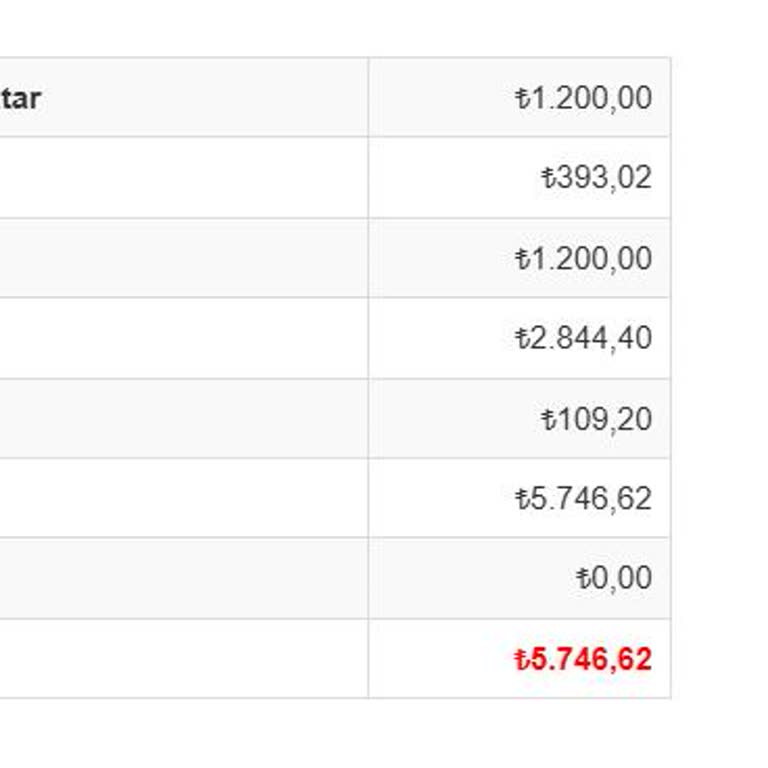Viewport: 768px width, 768px height.
Task: Click the ₺2.844,40 amount cell
Action: [583, 338]
